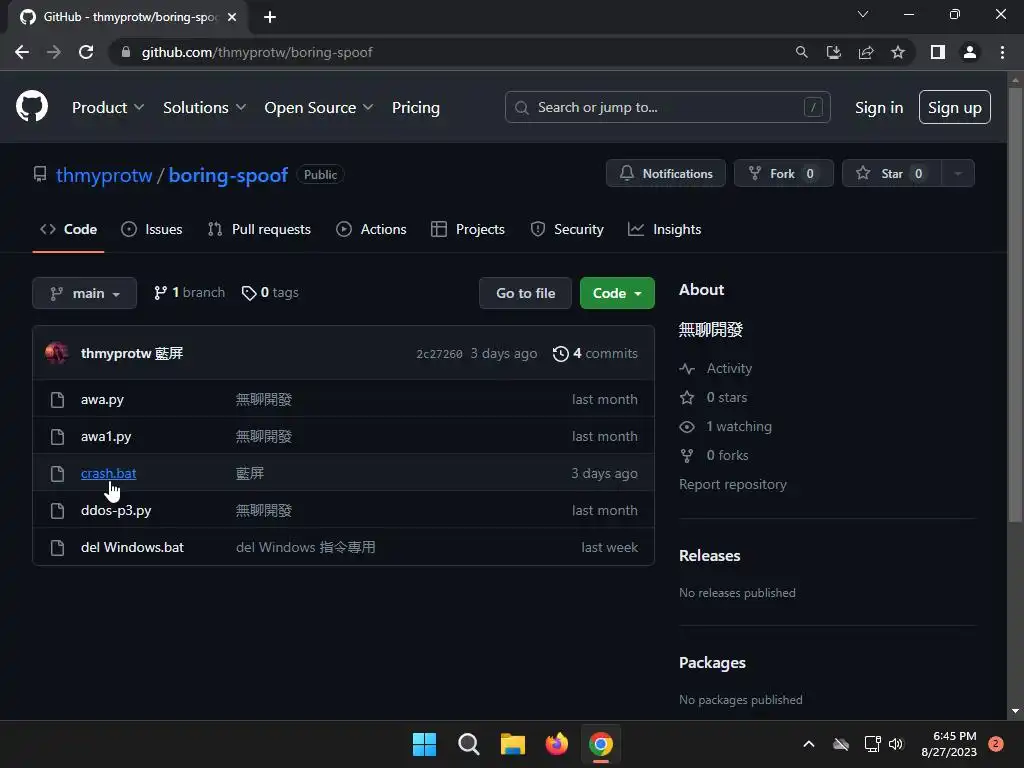This screenshot has width=1024, height=768.
Task: Open thmyprotw user profile link
Action: (x=104, y=175)
